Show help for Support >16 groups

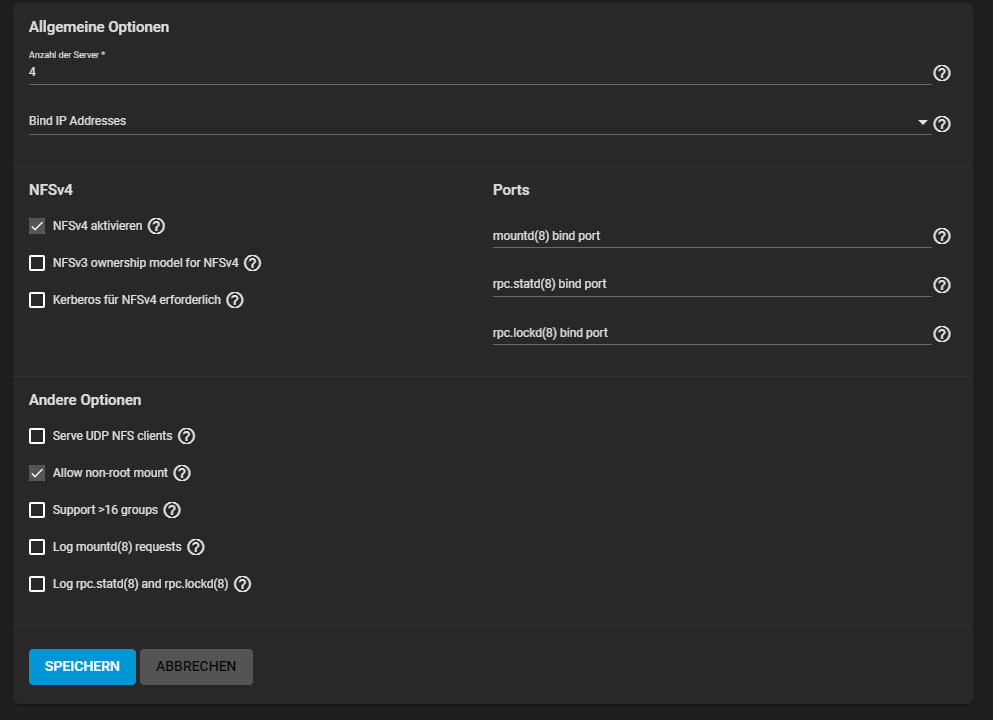[172, 510]
